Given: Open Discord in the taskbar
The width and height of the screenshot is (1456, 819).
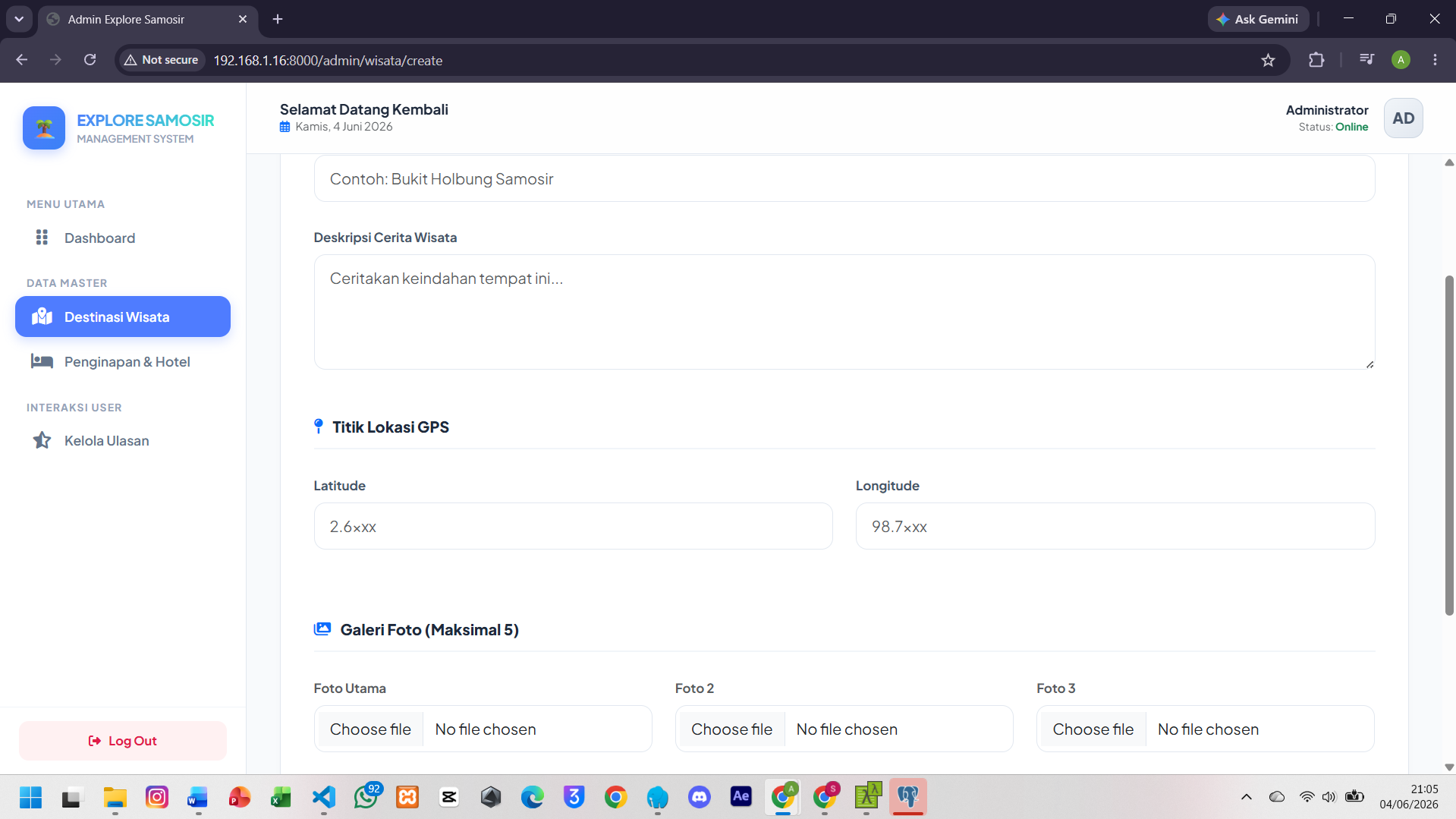Looking at the screenshot, I should (x=699, y=797).
